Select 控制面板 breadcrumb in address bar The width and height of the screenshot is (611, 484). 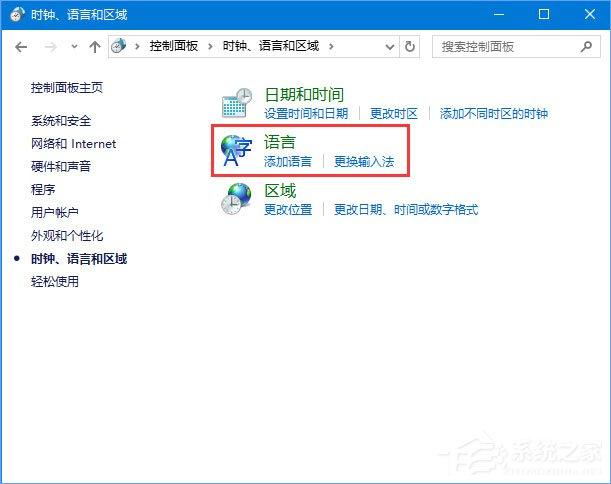point(174,46)
